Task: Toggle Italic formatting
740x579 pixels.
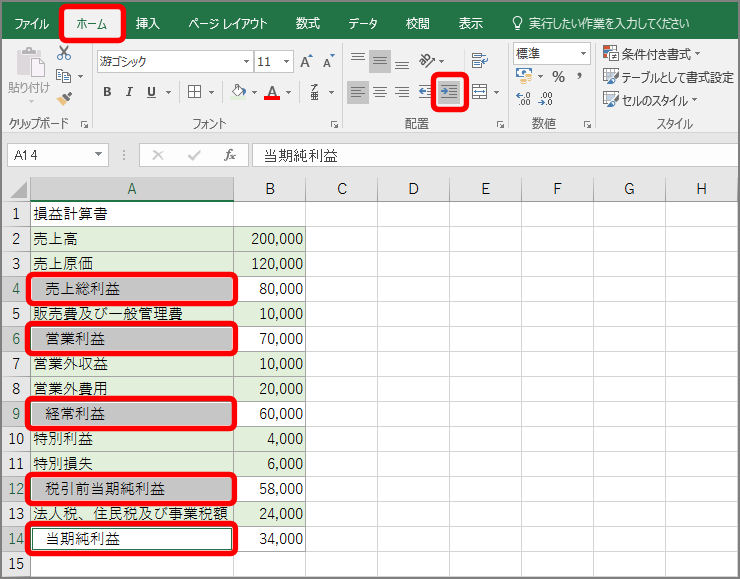Action: tap(129, 92)
